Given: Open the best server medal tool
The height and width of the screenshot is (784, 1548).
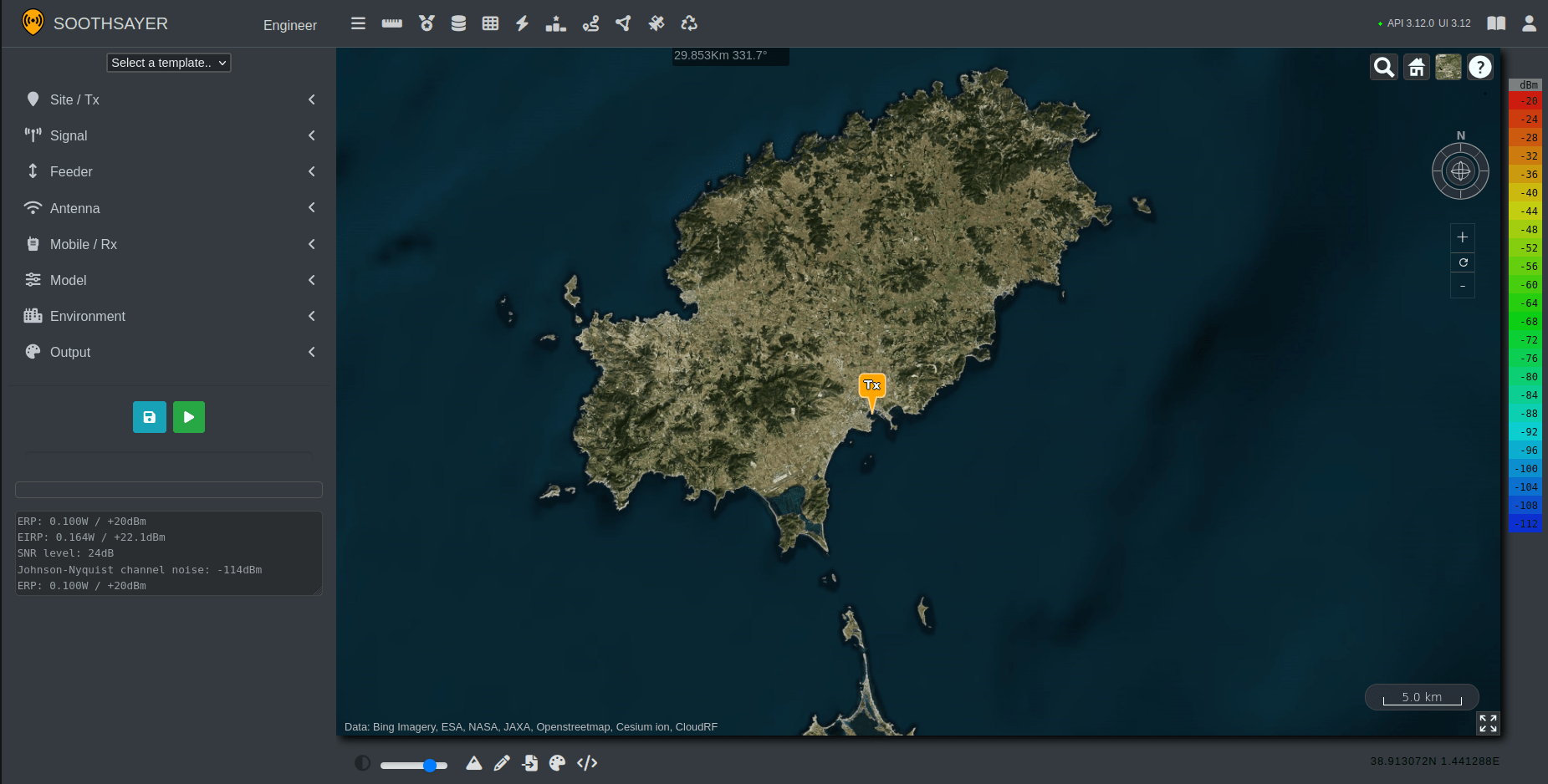Looking at the screenshot, I should click(x=427, y=23).
